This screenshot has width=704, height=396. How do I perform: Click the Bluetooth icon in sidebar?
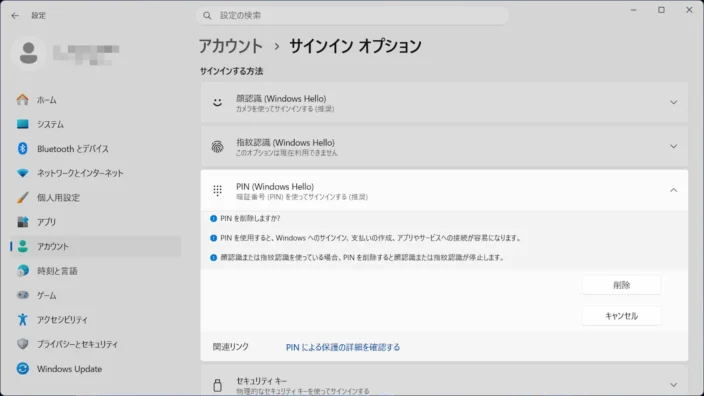[x=22, y=149]
